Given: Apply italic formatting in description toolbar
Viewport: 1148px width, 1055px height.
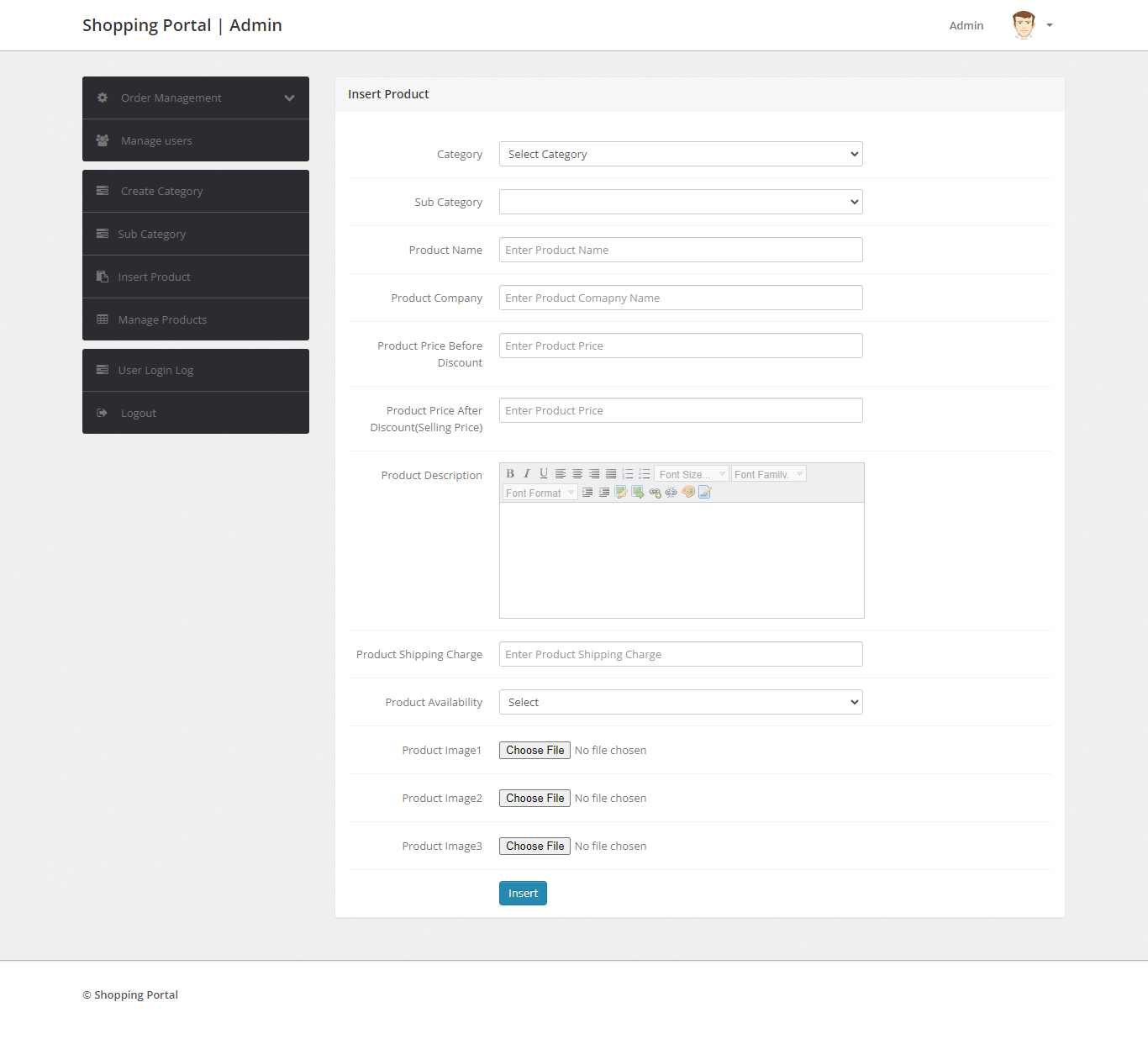Looking at the screenshot, I should 527,473.
